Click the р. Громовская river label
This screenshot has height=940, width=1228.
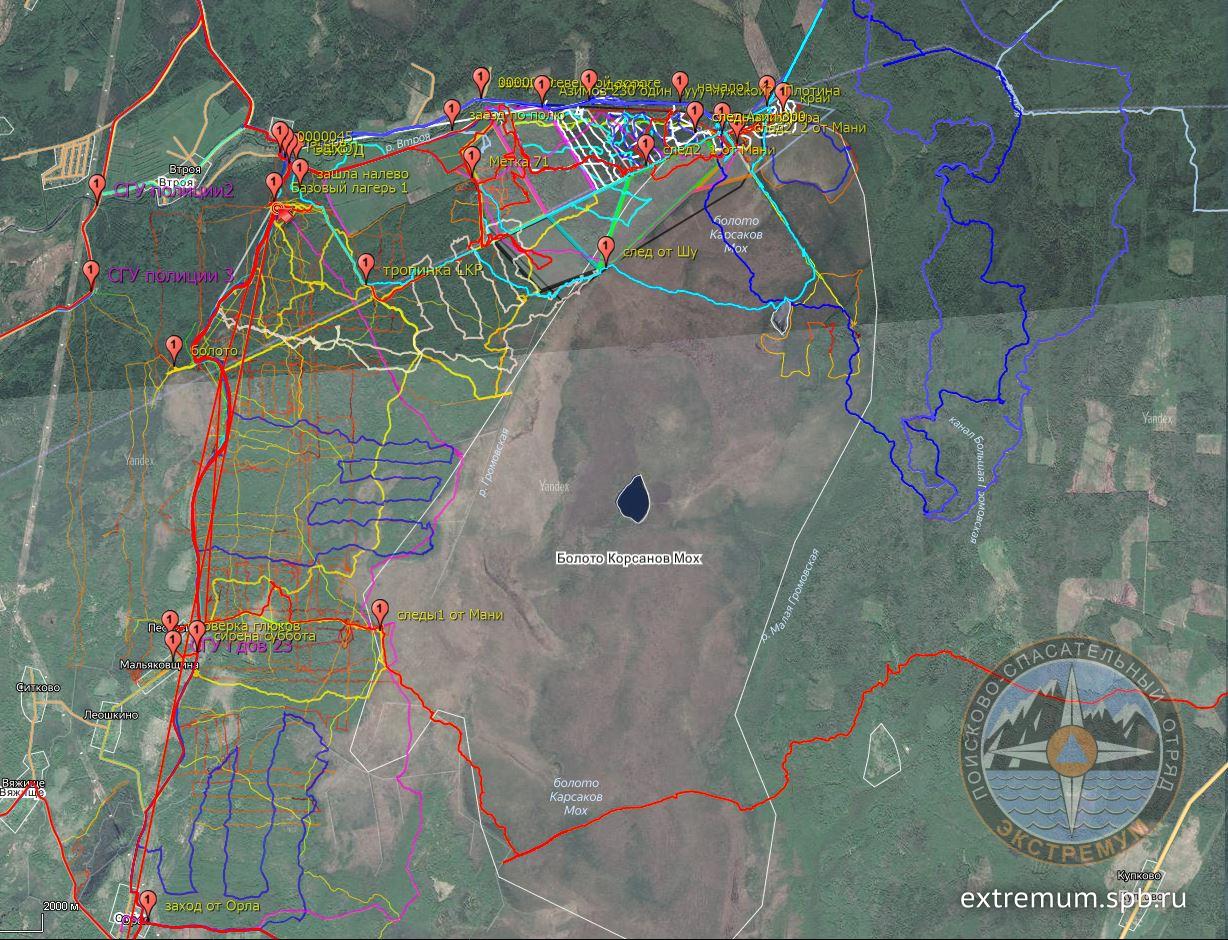(492, 464)
